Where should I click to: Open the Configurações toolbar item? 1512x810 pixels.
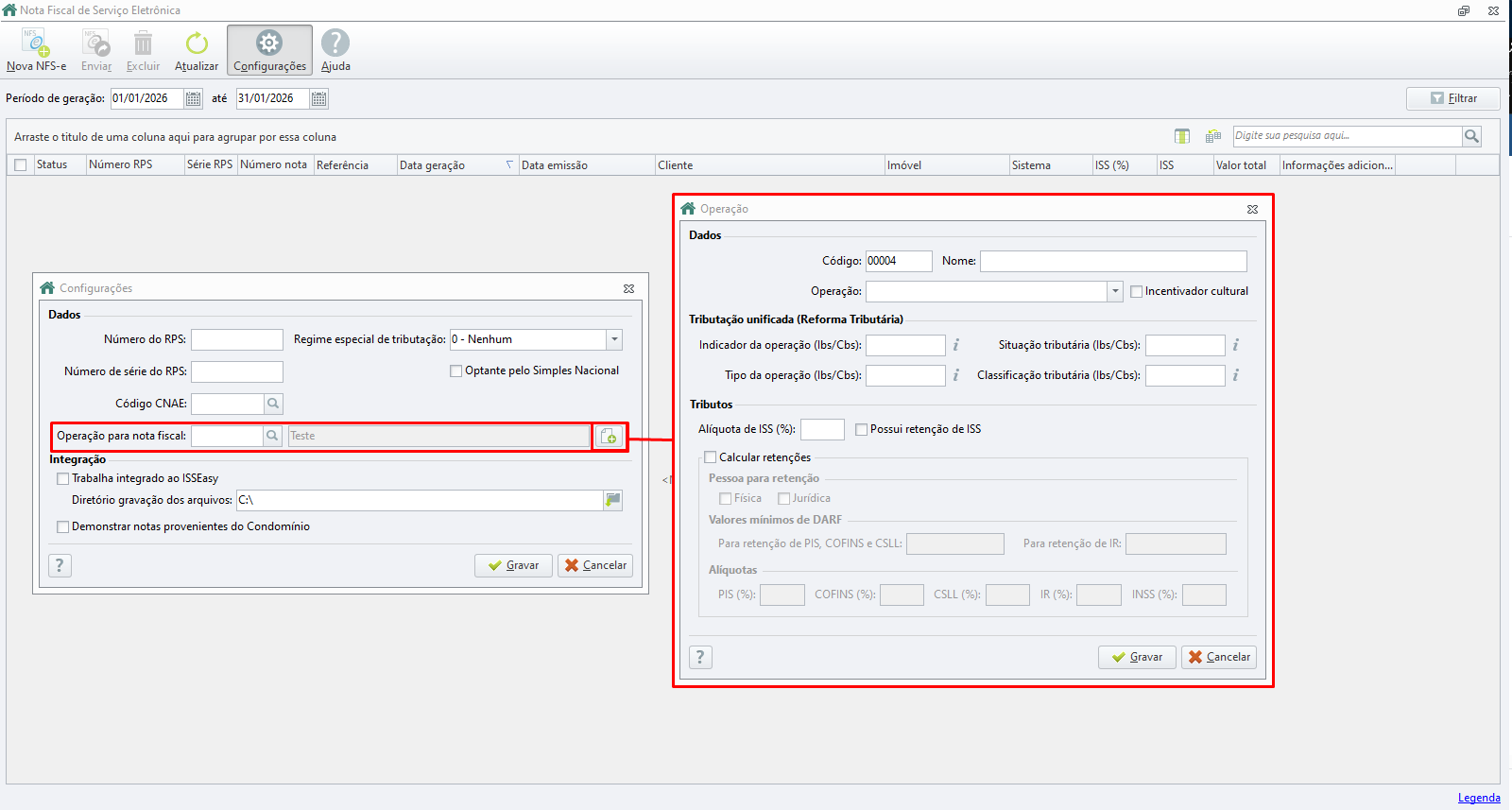coord(269,51)
